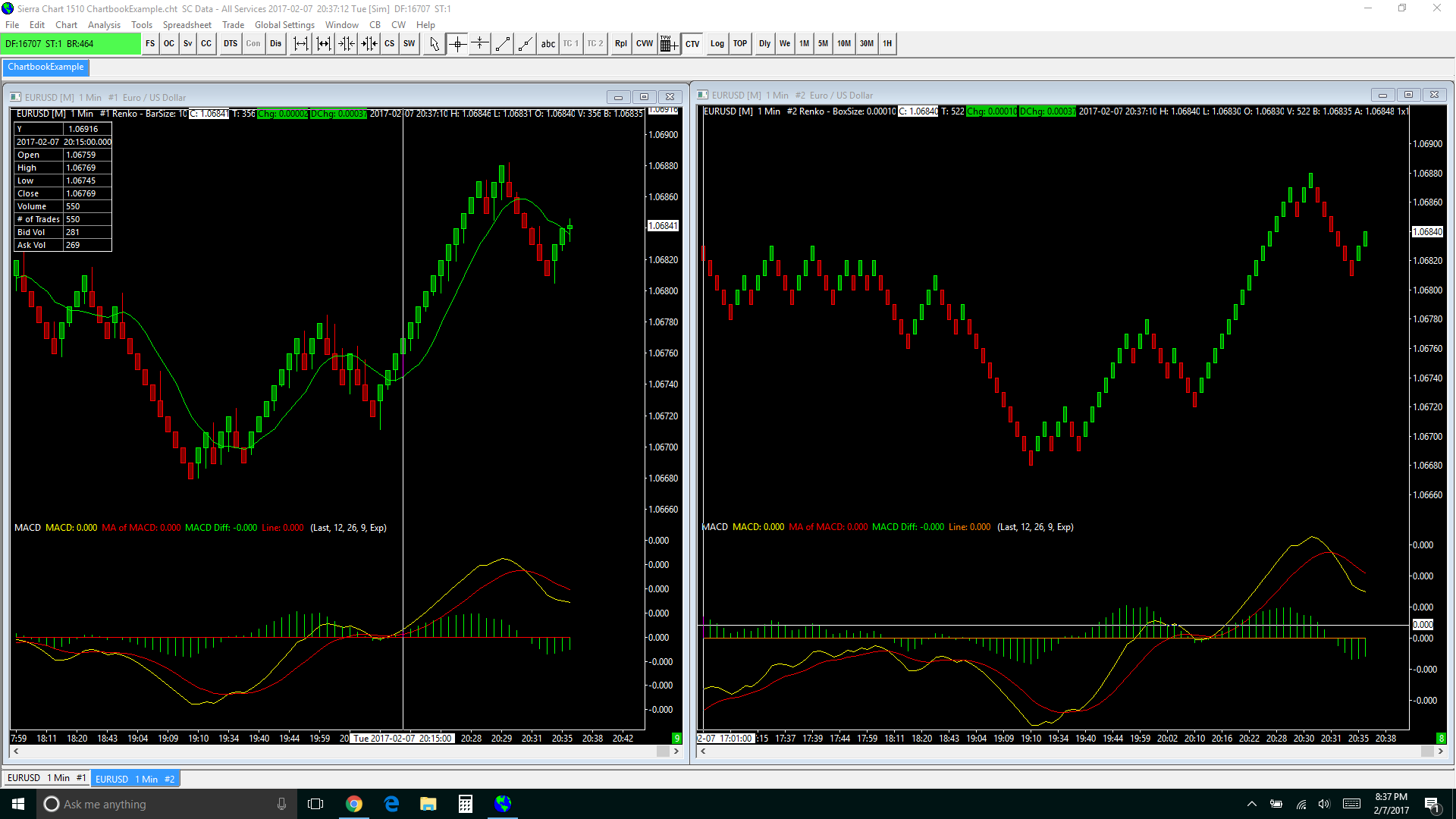
Task: Open Google Chrome from taskbar
Action: tap(354, 804)
